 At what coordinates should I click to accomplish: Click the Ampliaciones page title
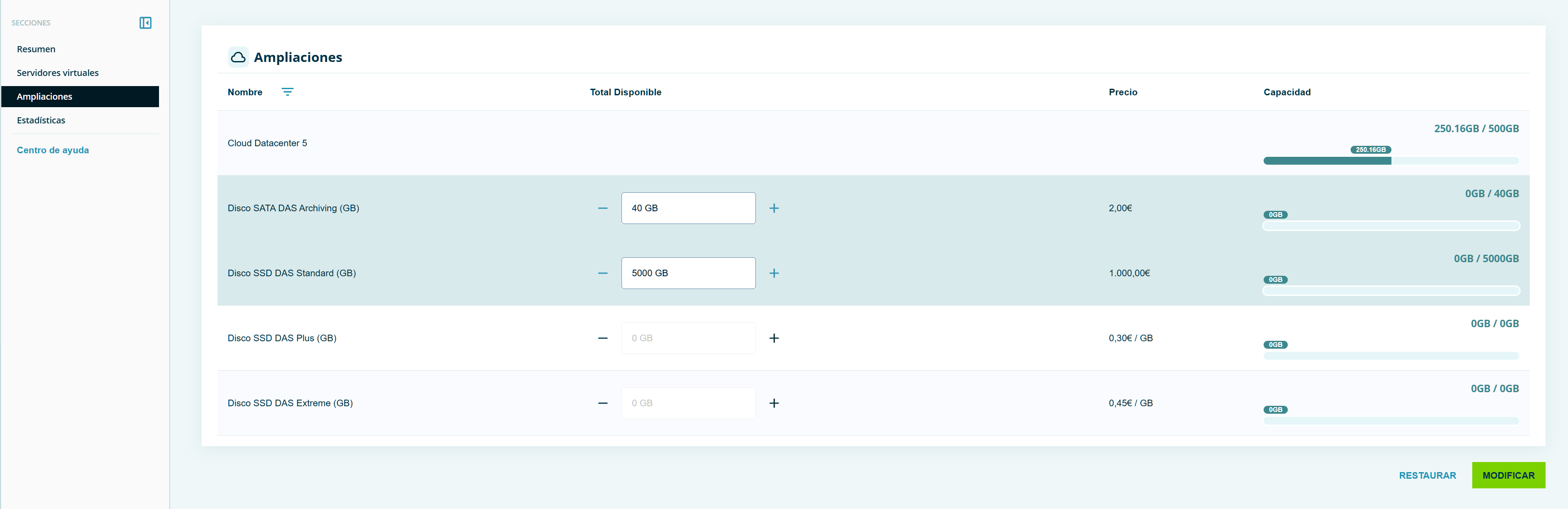point(298,57)
